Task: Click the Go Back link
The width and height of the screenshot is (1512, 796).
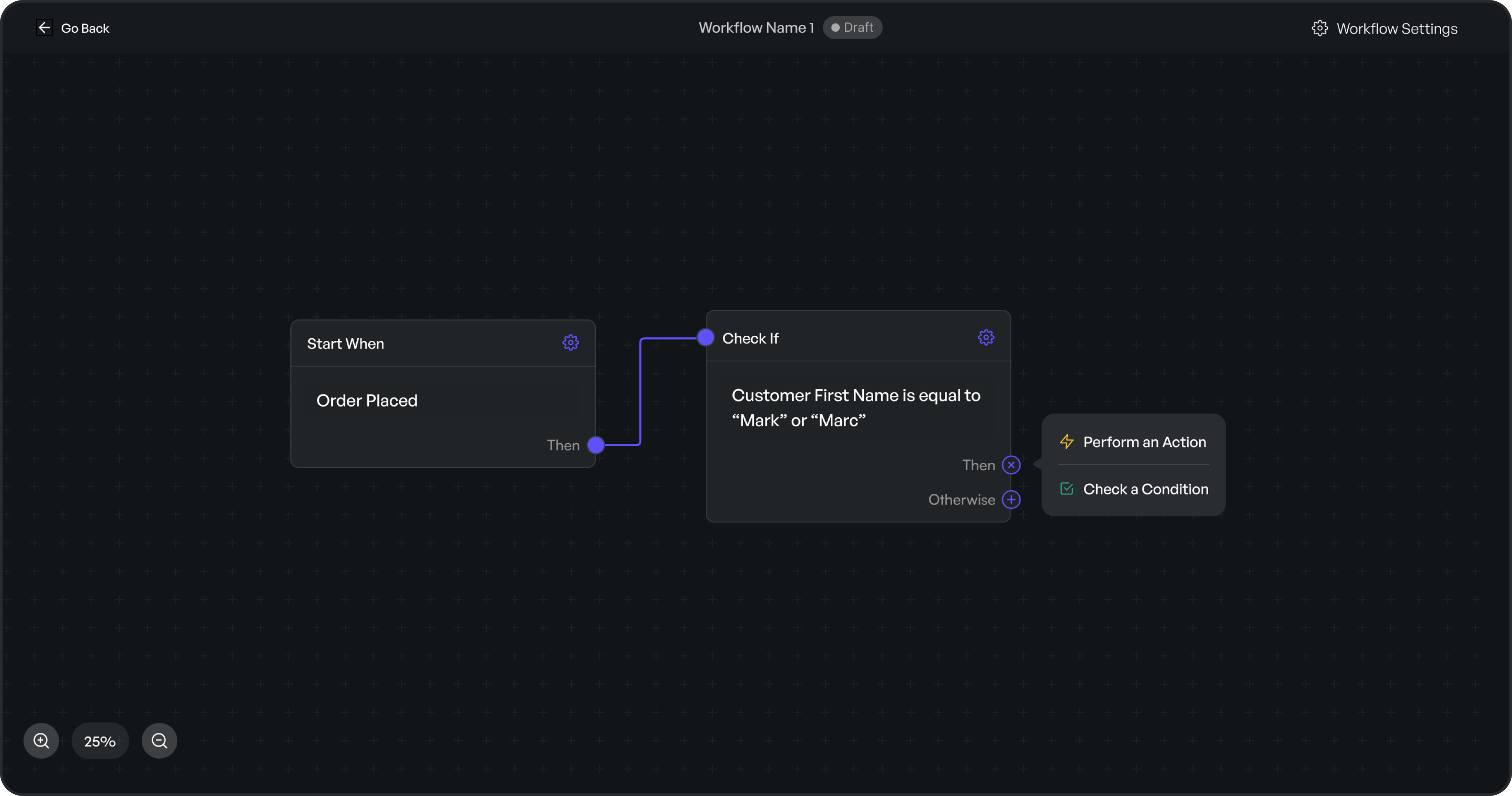Action: tap(85, 28)
